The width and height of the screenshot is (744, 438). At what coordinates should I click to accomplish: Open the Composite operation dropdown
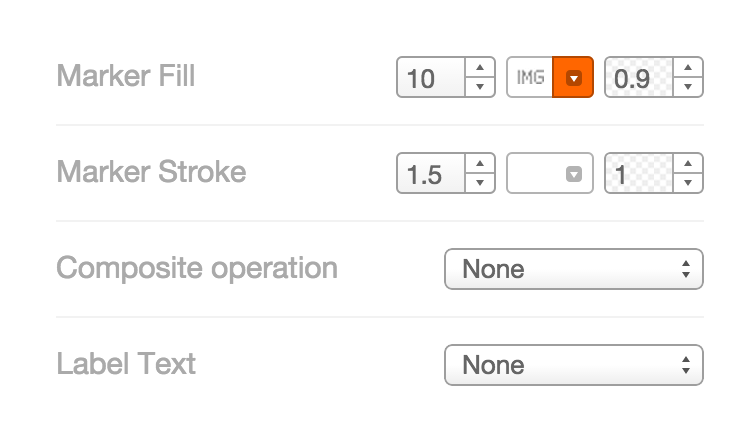click(x=574, y=269)
